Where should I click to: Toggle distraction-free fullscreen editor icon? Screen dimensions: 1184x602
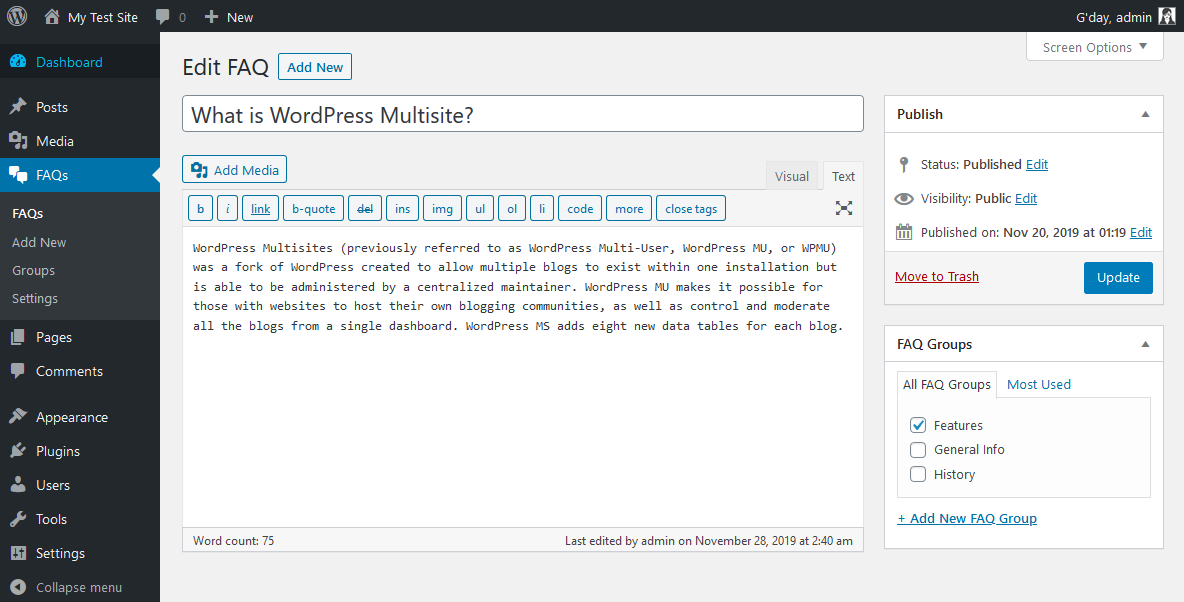pos(844,208)
